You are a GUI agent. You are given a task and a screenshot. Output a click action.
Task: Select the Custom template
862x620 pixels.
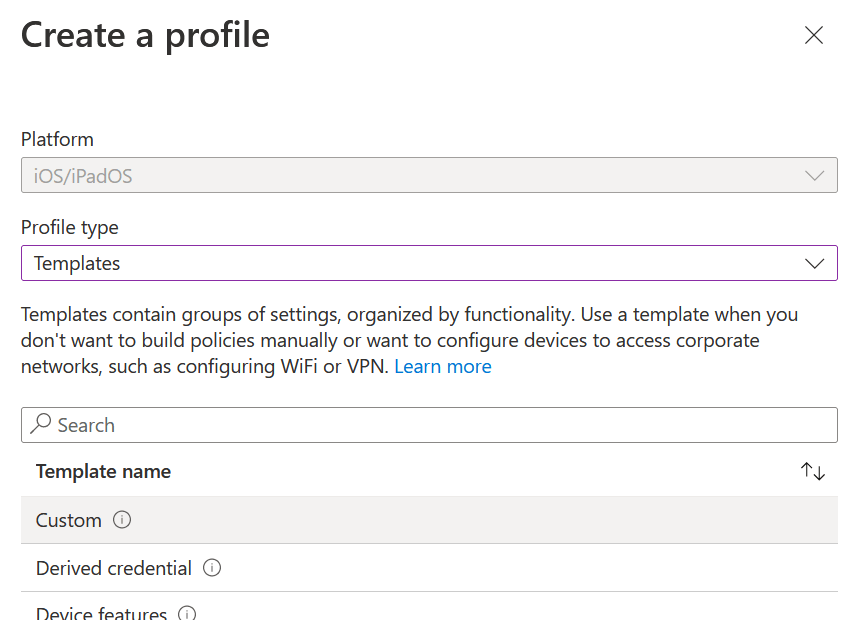coord(69,521)
